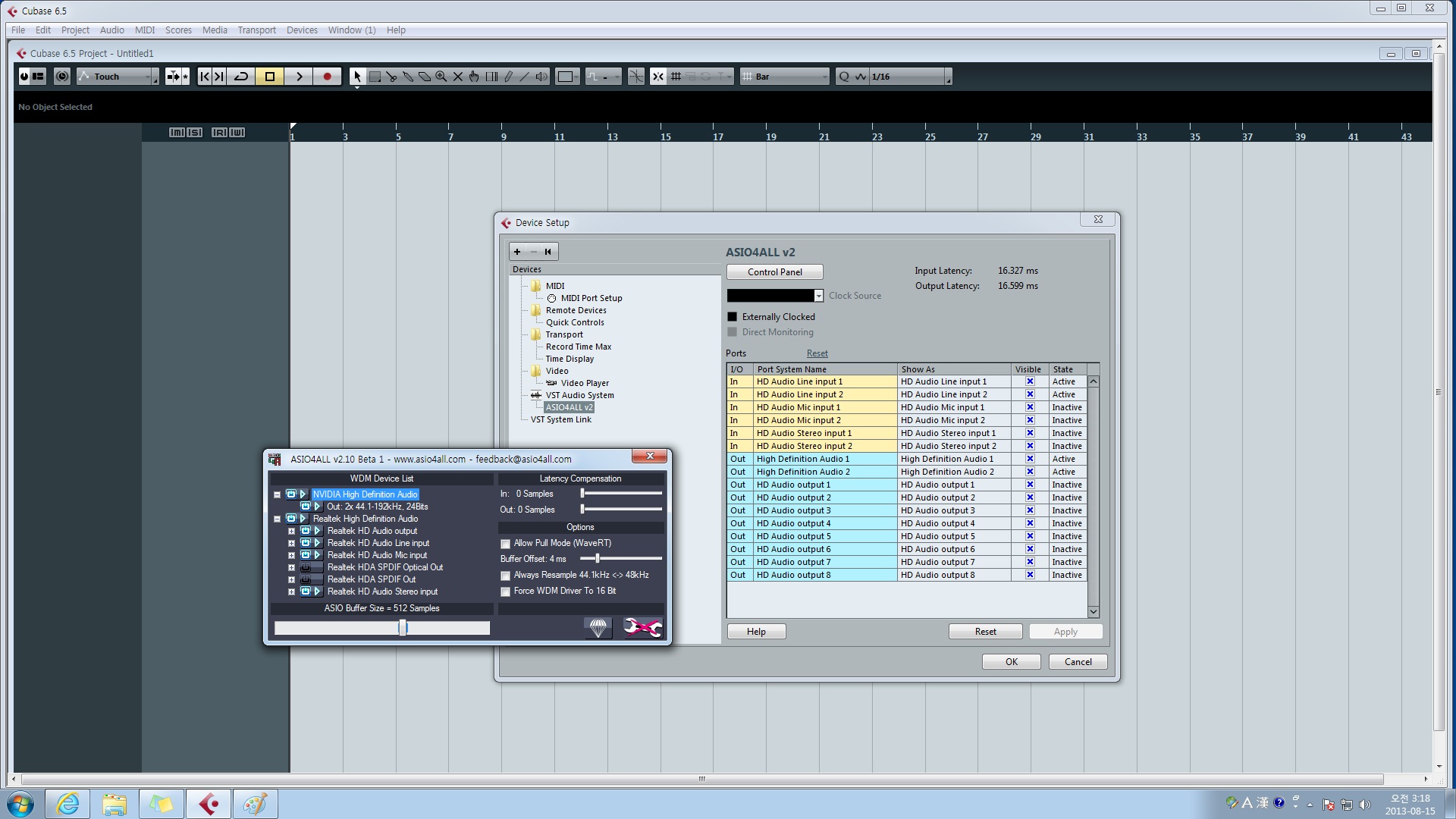Open Cubase from the Windows taskbar
Screen dimensions: 1456x819
click(209, 804)
